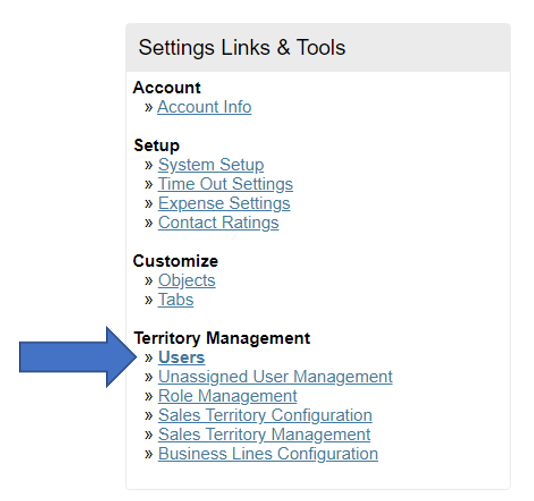Screen dimensions: 534x501
Task: Click the Territory Management section heading
Action: coord(222,338)
